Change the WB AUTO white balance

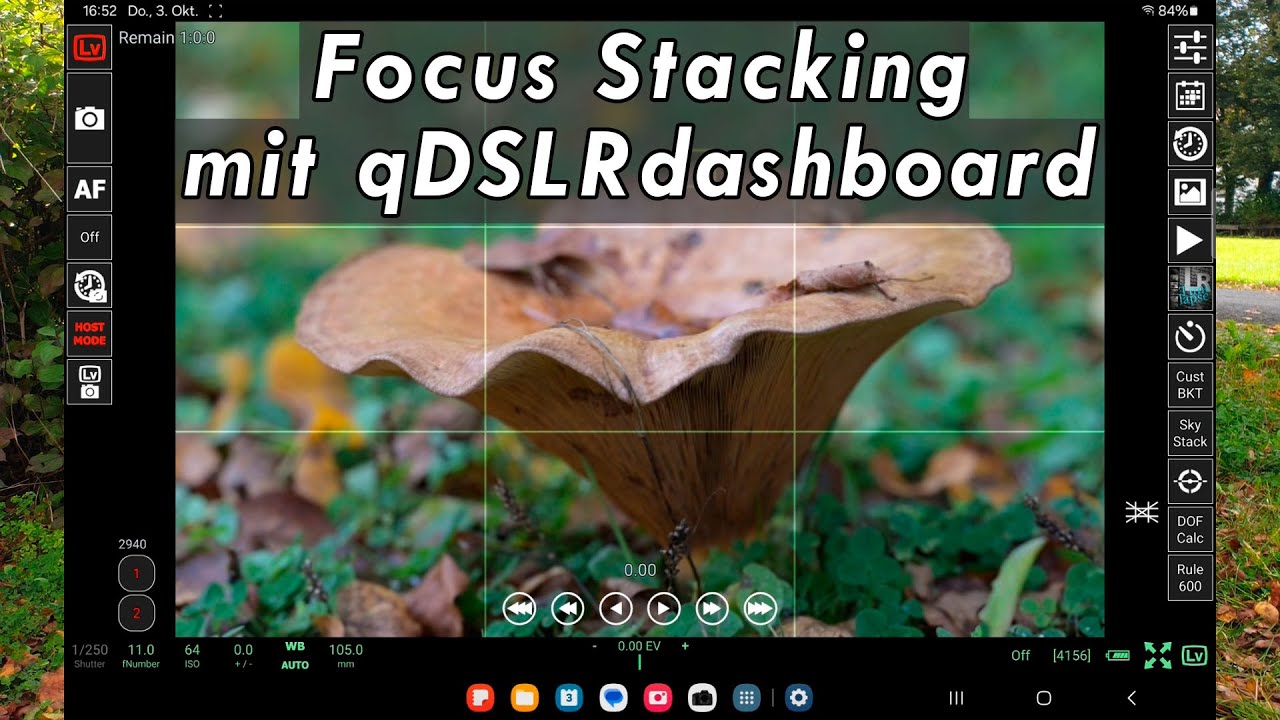[295, 656]
